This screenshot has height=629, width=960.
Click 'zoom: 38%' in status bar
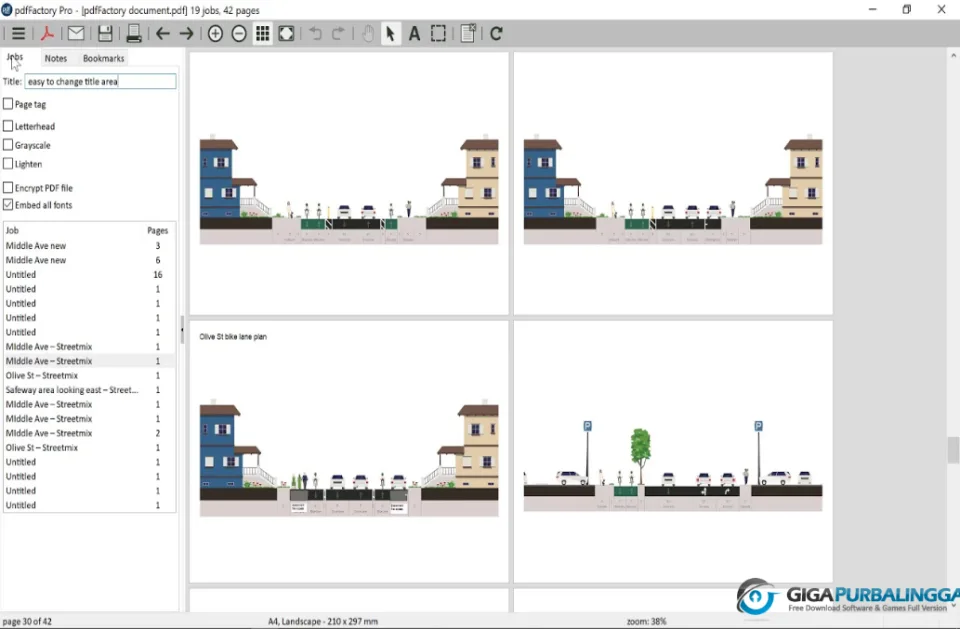[646, 621]
